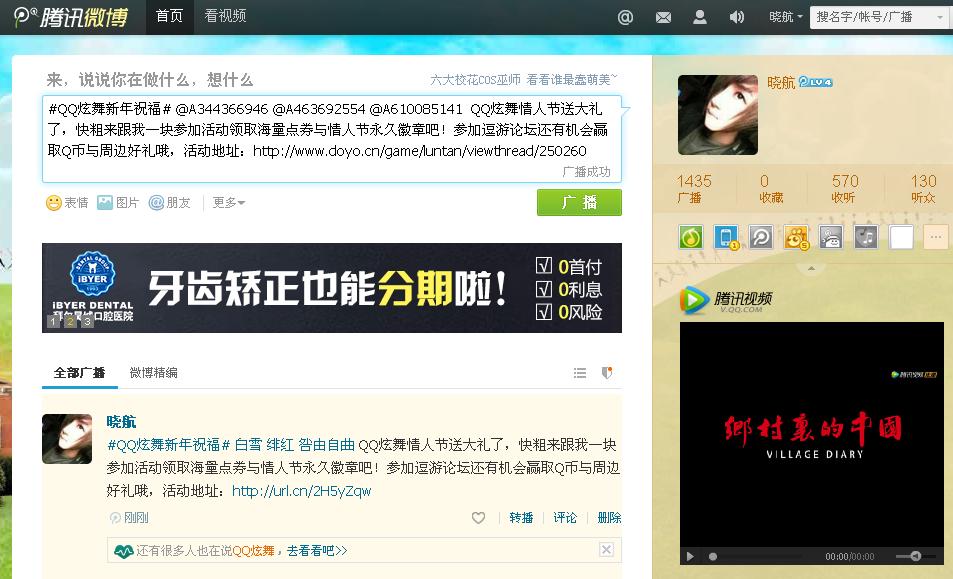Collapse the app panel with the up arrow
This screenshot has height=579, width=953.
(811, 268)
